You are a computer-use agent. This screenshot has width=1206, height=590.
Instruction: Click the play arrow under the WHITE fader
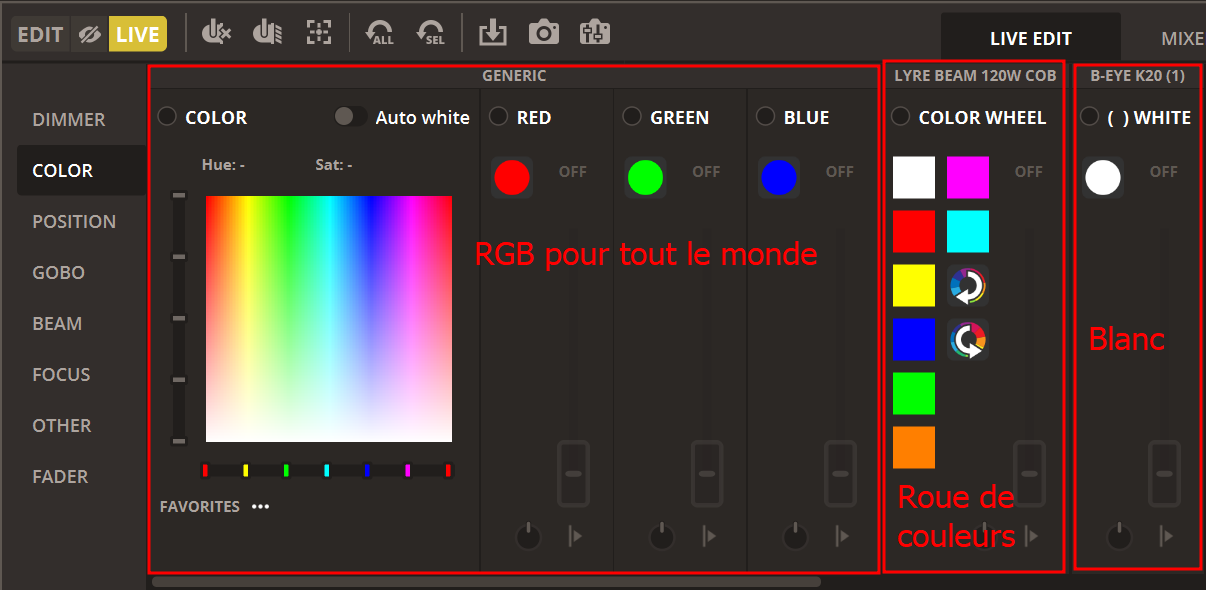coord(1166,536)
